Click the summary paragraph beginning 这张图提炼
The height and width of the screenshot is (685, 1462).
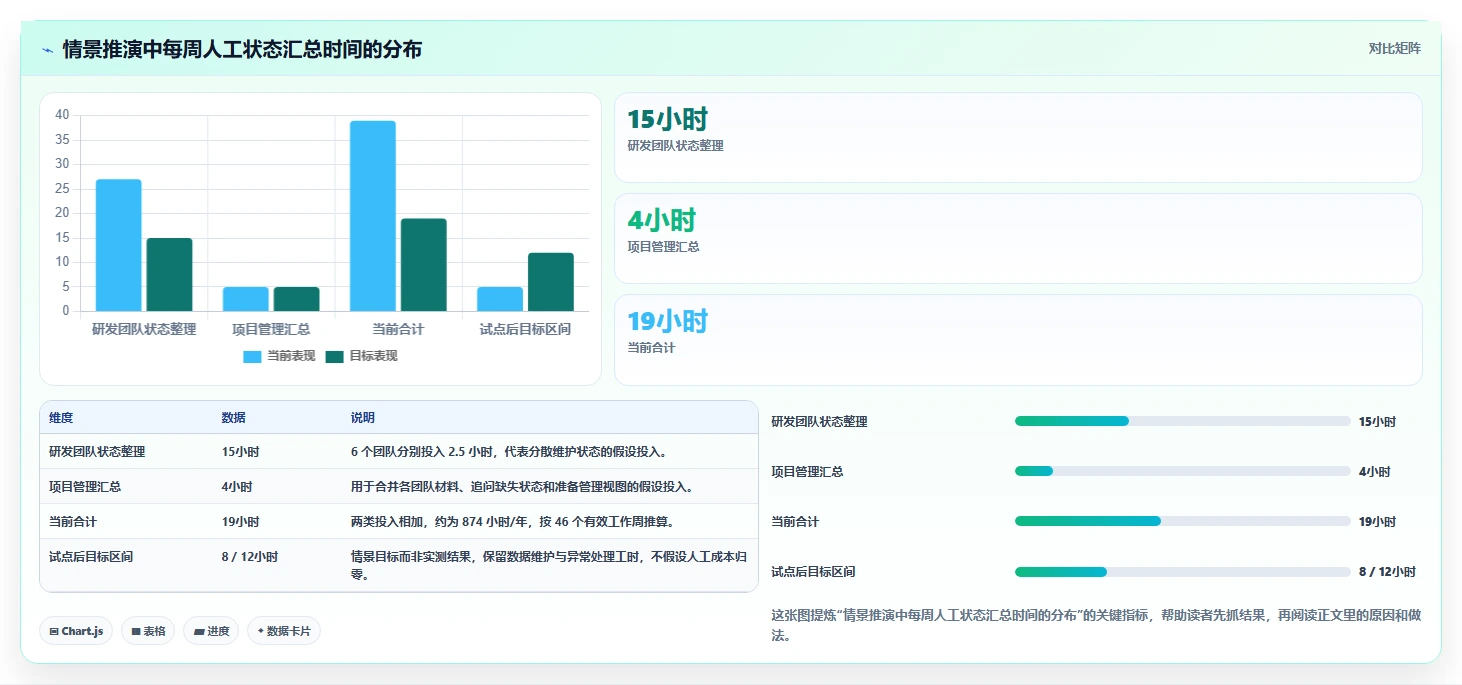coord(1096,625)
